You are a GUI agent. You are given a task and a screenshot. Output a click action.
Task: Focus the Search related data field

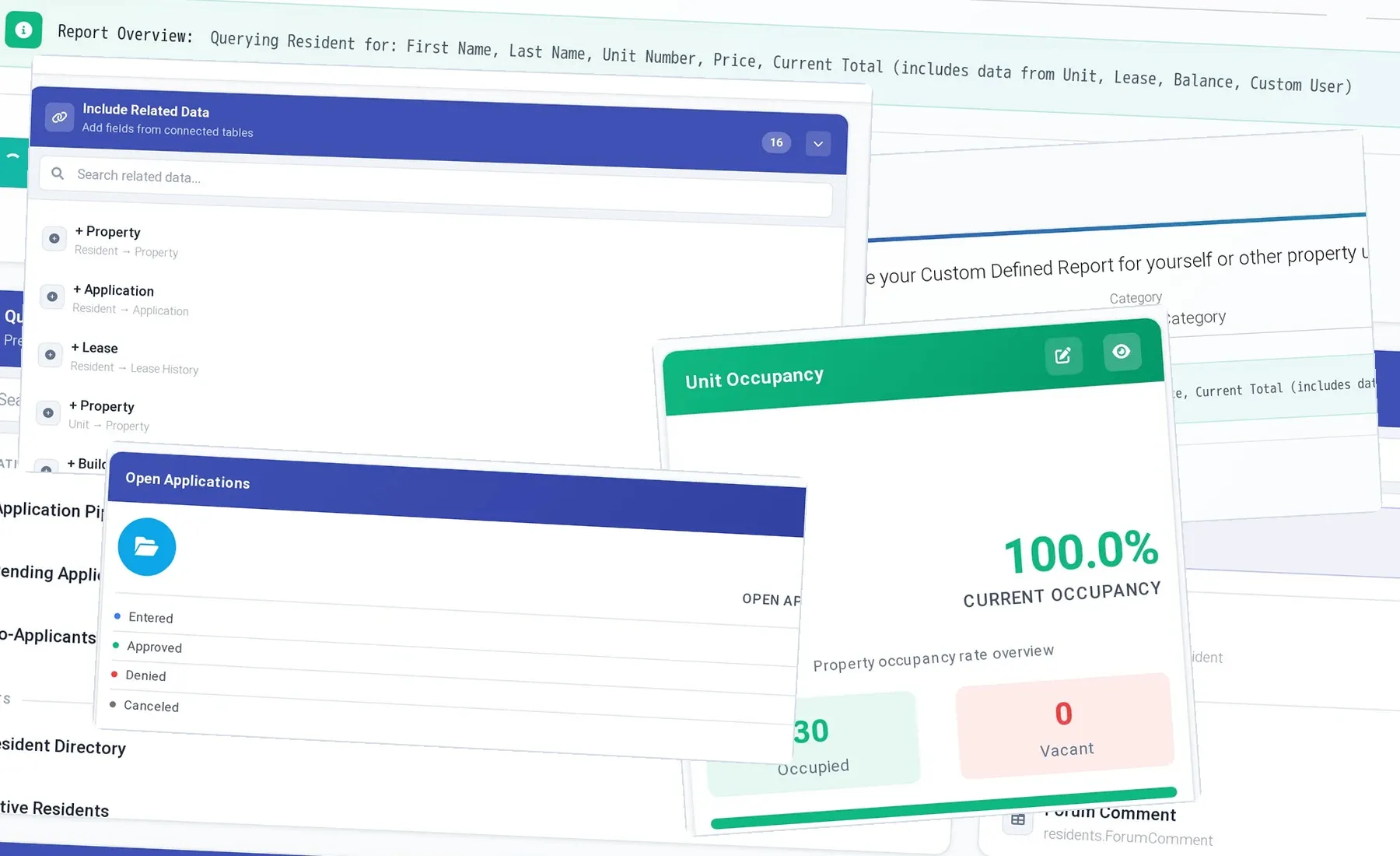click(436, 185)
